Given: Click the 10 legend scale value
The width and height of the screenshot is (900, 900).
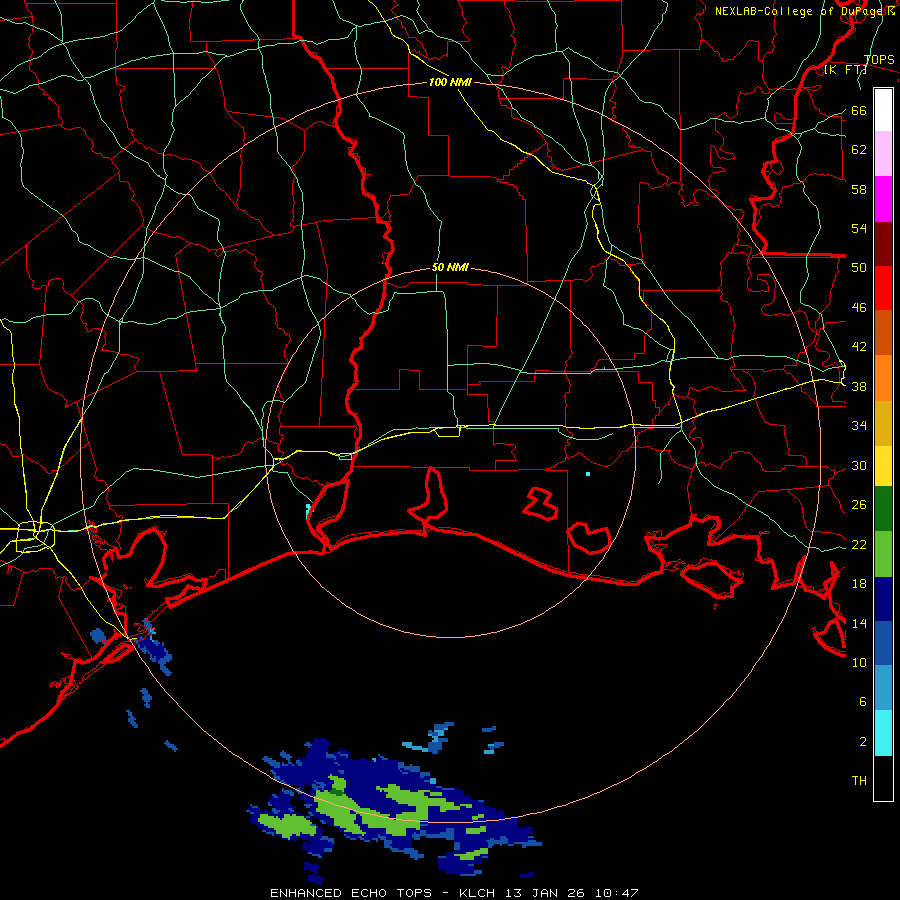Looking at the screenshot, I should tap(859, 663).
